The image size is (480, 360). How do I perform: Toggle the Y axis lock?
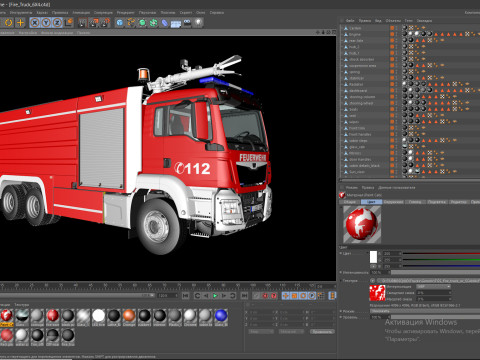click(46, 23)
